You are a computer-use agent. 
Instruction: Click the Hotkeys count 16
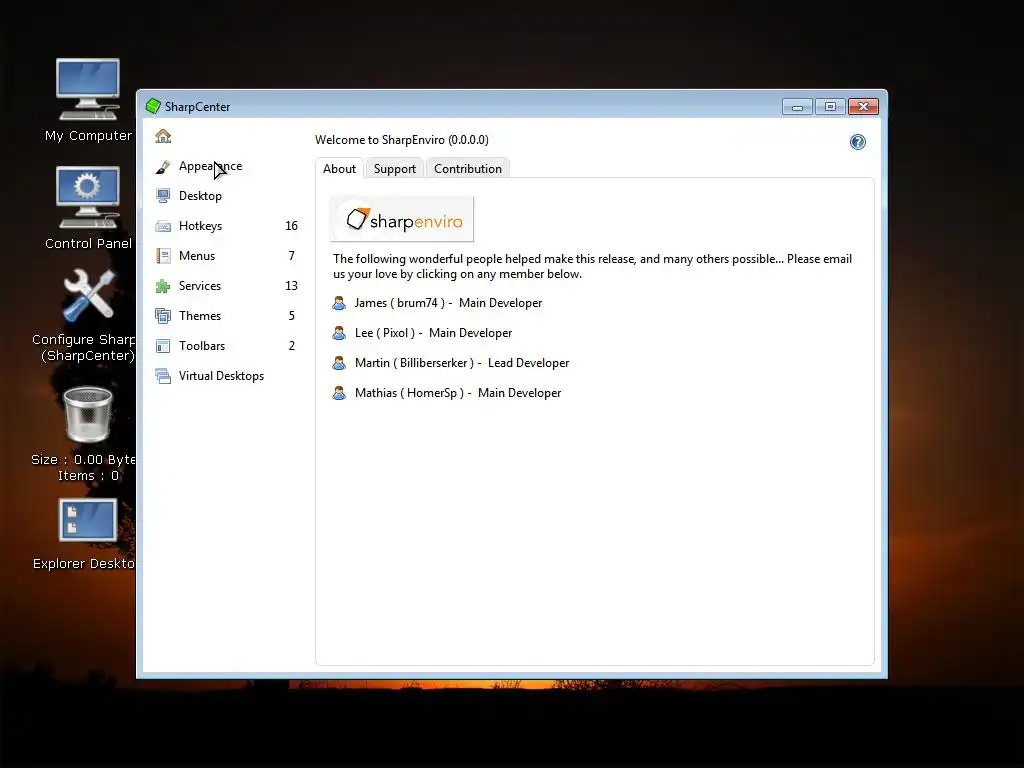click(291, 226)
